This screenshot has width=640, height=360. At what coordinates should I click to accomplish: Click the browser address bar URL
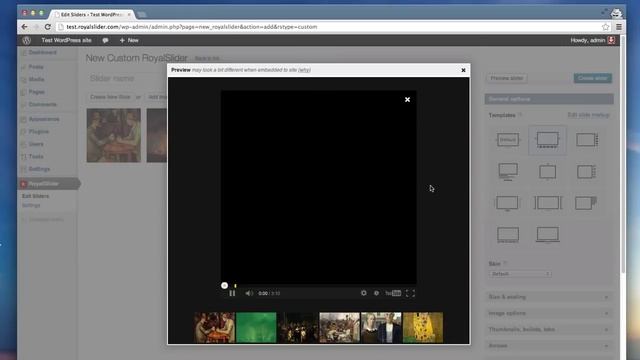(x=191, y=27)
